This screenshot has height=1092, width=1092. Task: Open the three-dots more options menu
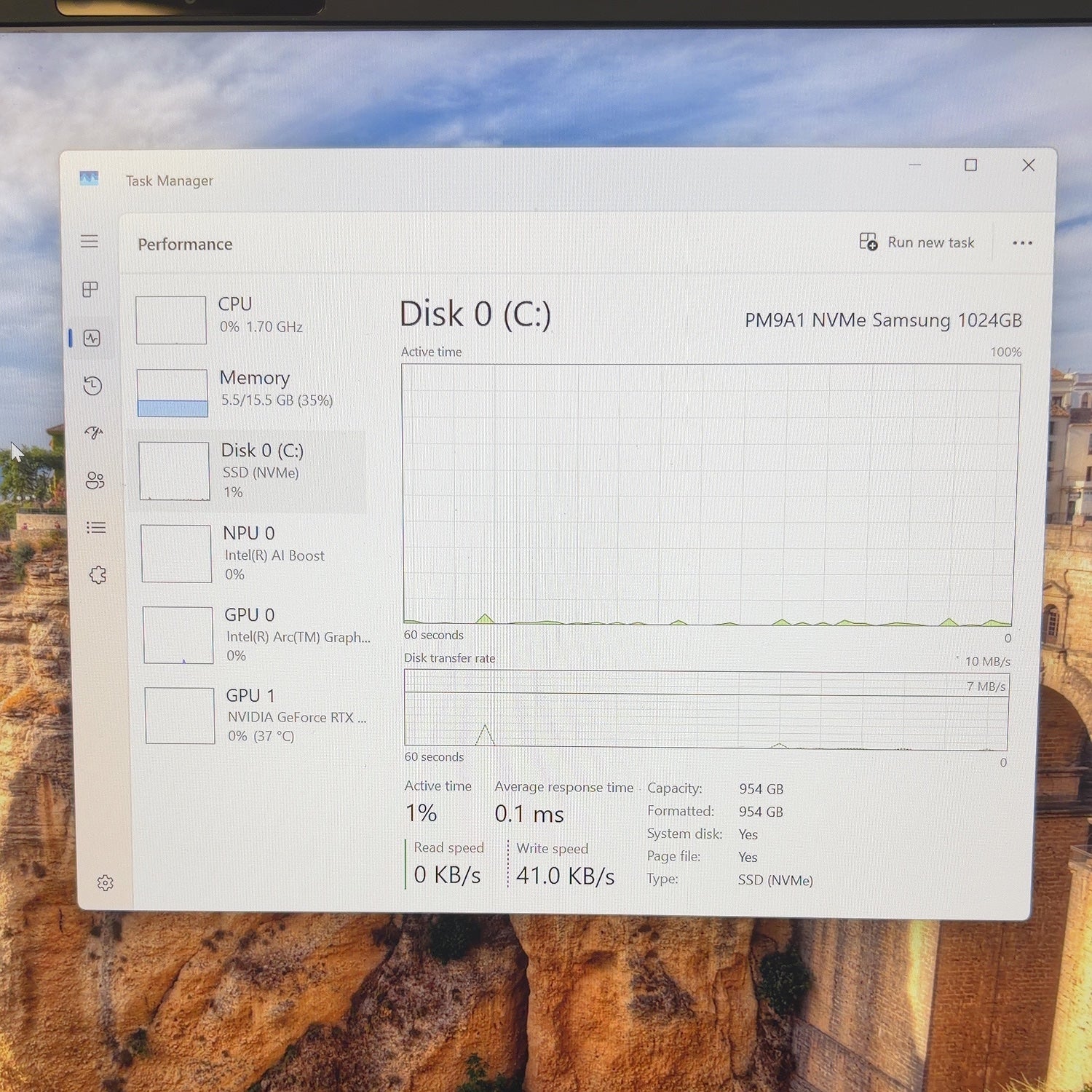1022,243
